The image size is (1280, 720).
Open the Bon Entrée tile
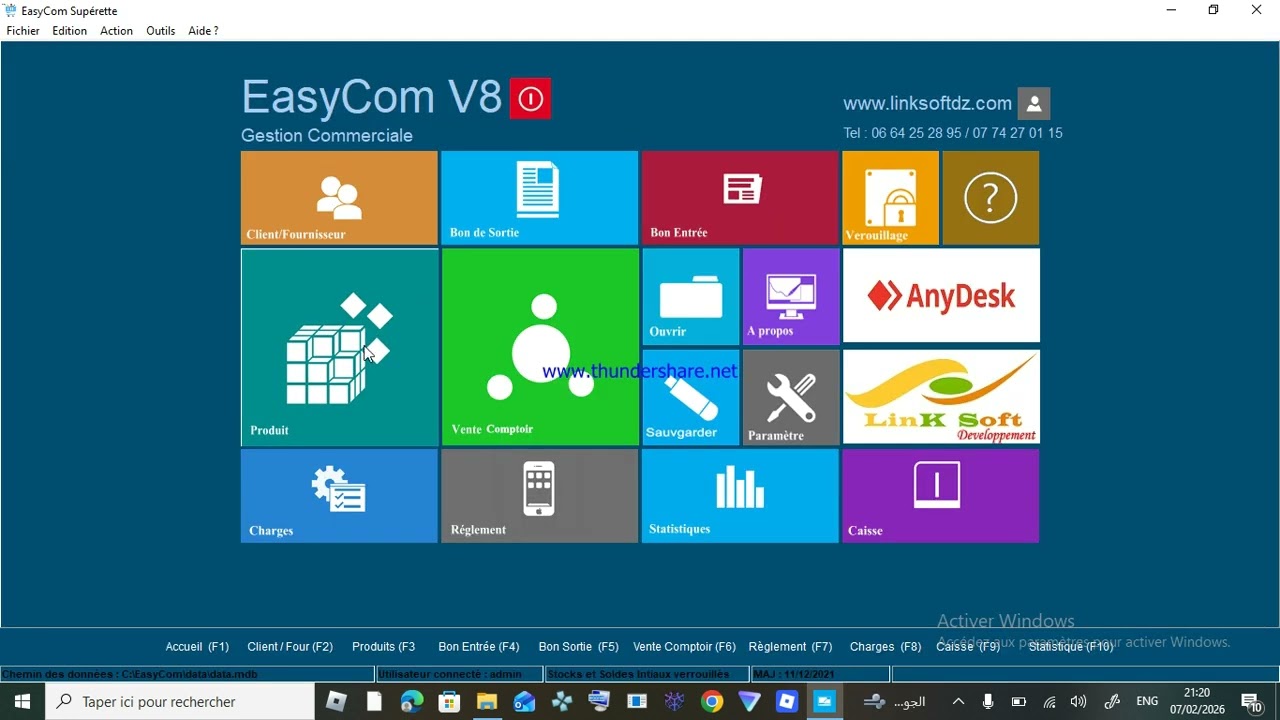pos(740,198)
